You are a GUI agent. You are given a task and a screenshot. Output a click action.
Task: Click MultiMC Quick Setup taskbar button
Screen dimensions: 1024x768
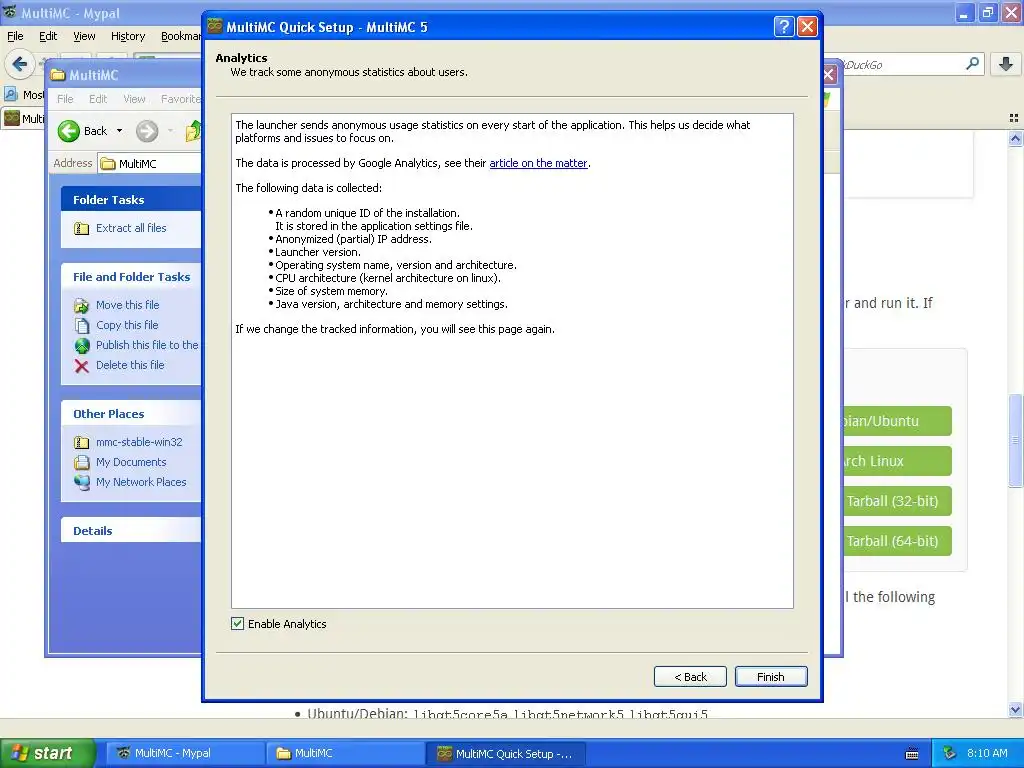point(505,754)
